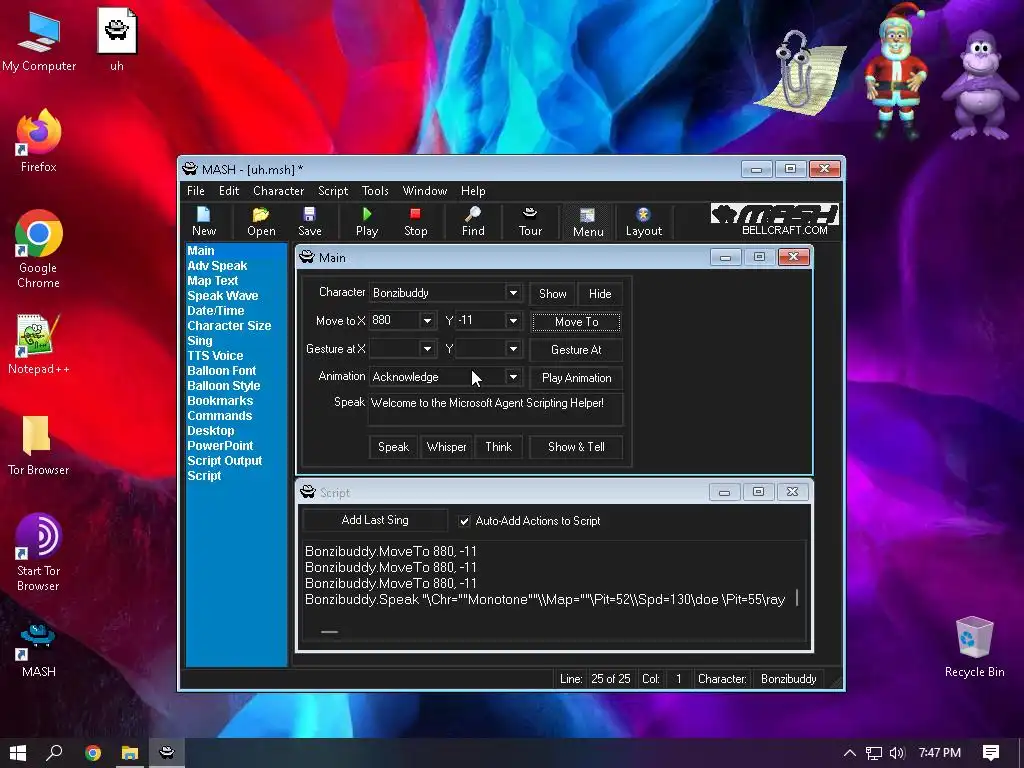Image resolution: width=1024 pixels, height=768 pixels.
Task: Click the volume speaker tray icon
Action: [x=897, y=753]
